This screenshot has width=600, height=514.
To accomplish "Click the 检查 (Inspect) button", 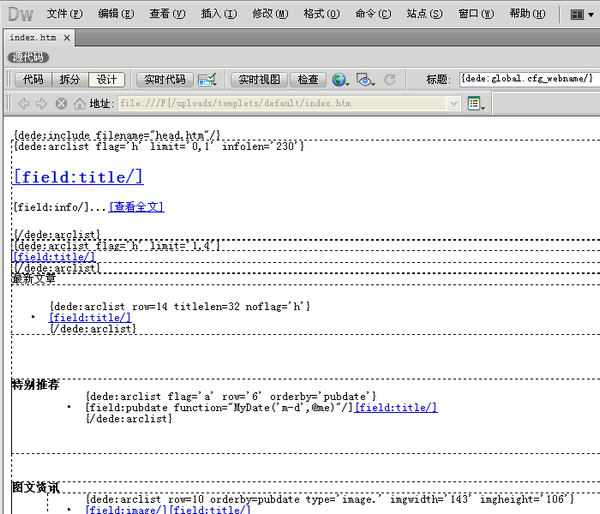I will click(x=308, y=79).
